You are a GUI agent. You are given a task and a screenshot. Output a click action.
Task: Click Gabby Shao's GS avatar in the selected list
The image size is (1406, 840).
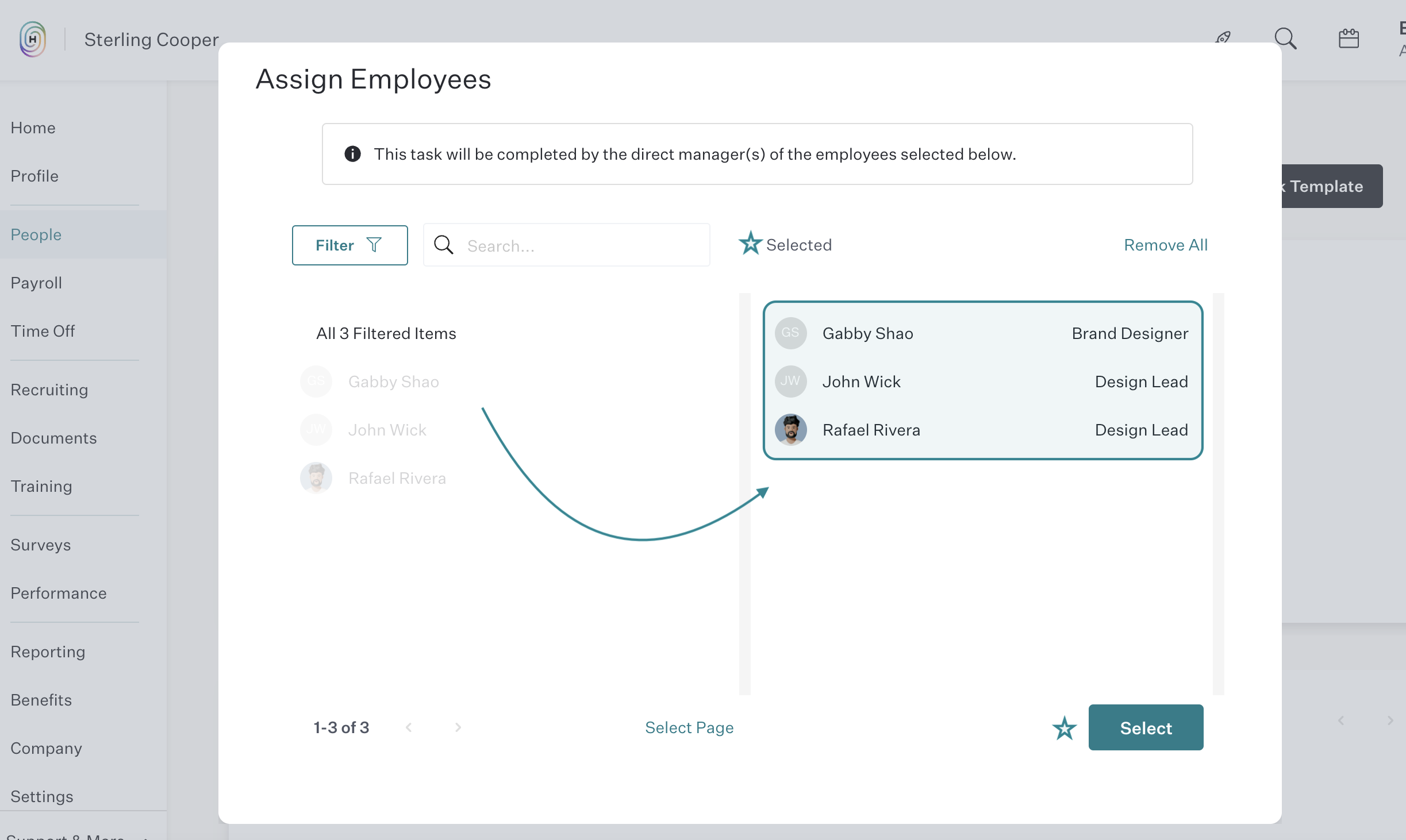791,333
